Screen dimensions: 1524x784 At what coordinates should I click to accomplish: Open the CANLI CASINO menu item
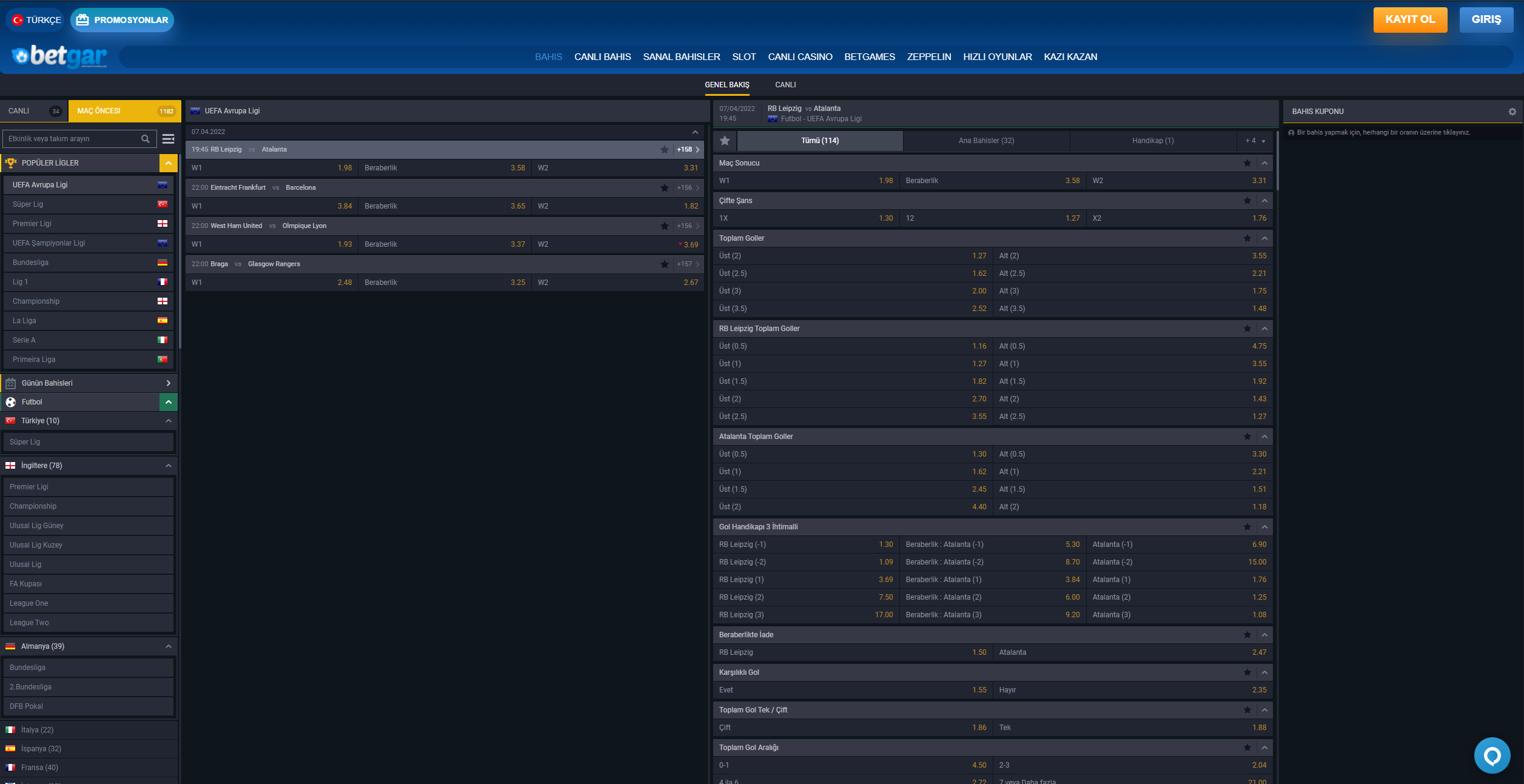800,57
